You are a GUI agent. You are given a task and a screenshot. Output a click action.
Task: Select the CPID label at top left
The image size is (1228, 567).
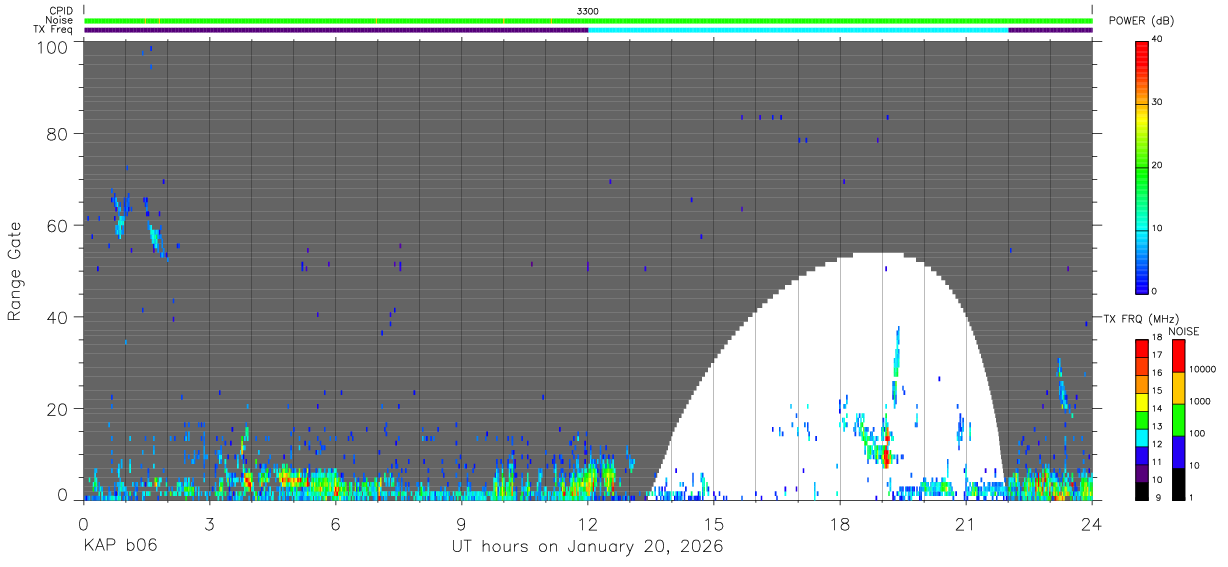[61, 11]
